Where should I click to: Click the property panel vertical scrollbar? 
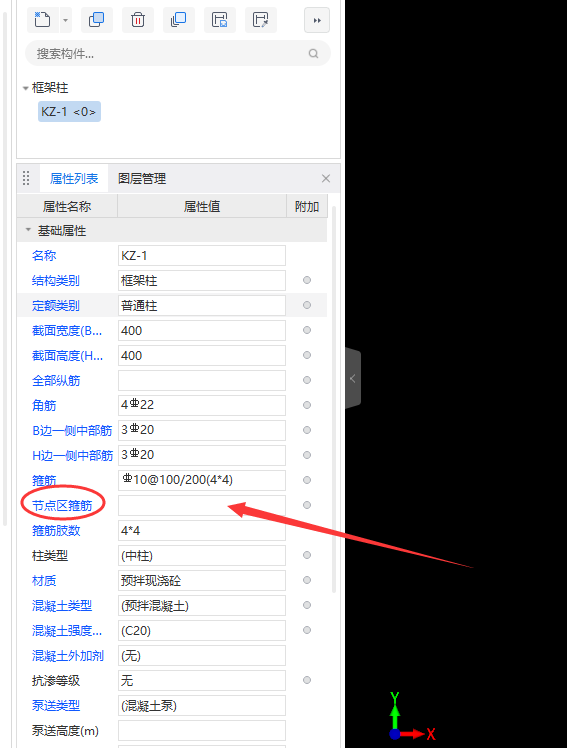[334, 399]
